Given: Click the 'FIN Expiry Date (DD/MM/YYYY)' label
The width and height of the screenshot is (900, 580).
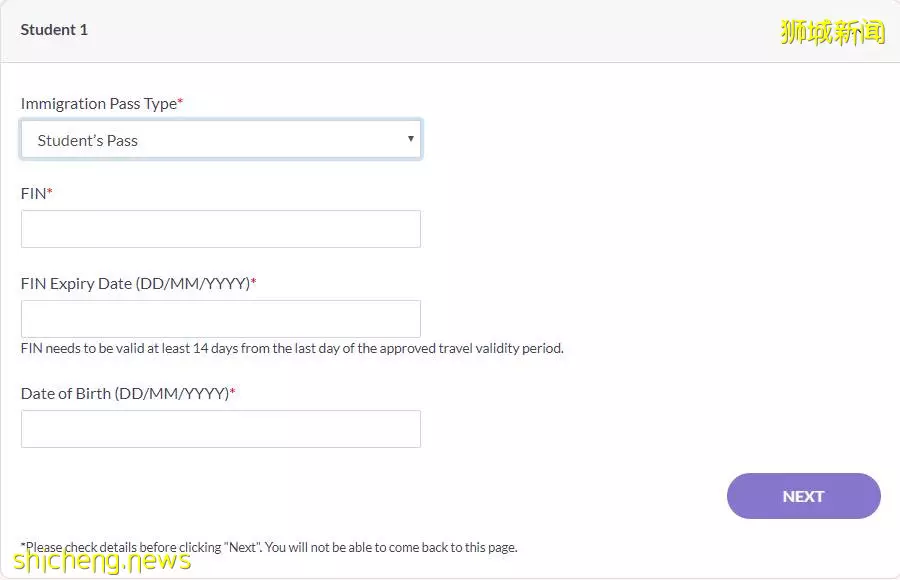Looking at the screenshot, I should [x=138, y=283].
